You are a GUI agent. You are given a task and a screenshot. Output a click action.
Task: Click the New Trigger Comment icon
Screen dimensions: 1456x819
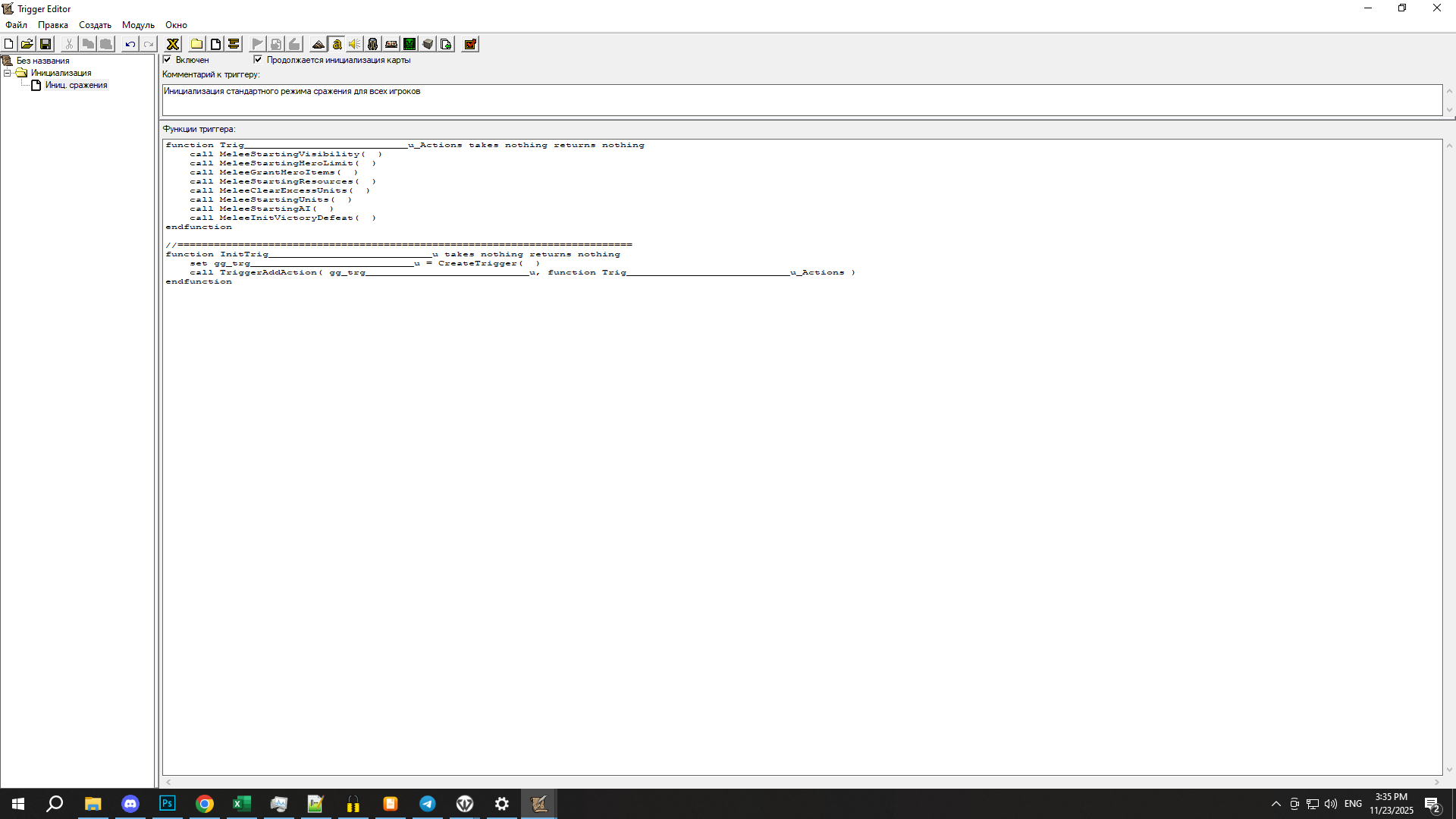(x=234, y=44)
